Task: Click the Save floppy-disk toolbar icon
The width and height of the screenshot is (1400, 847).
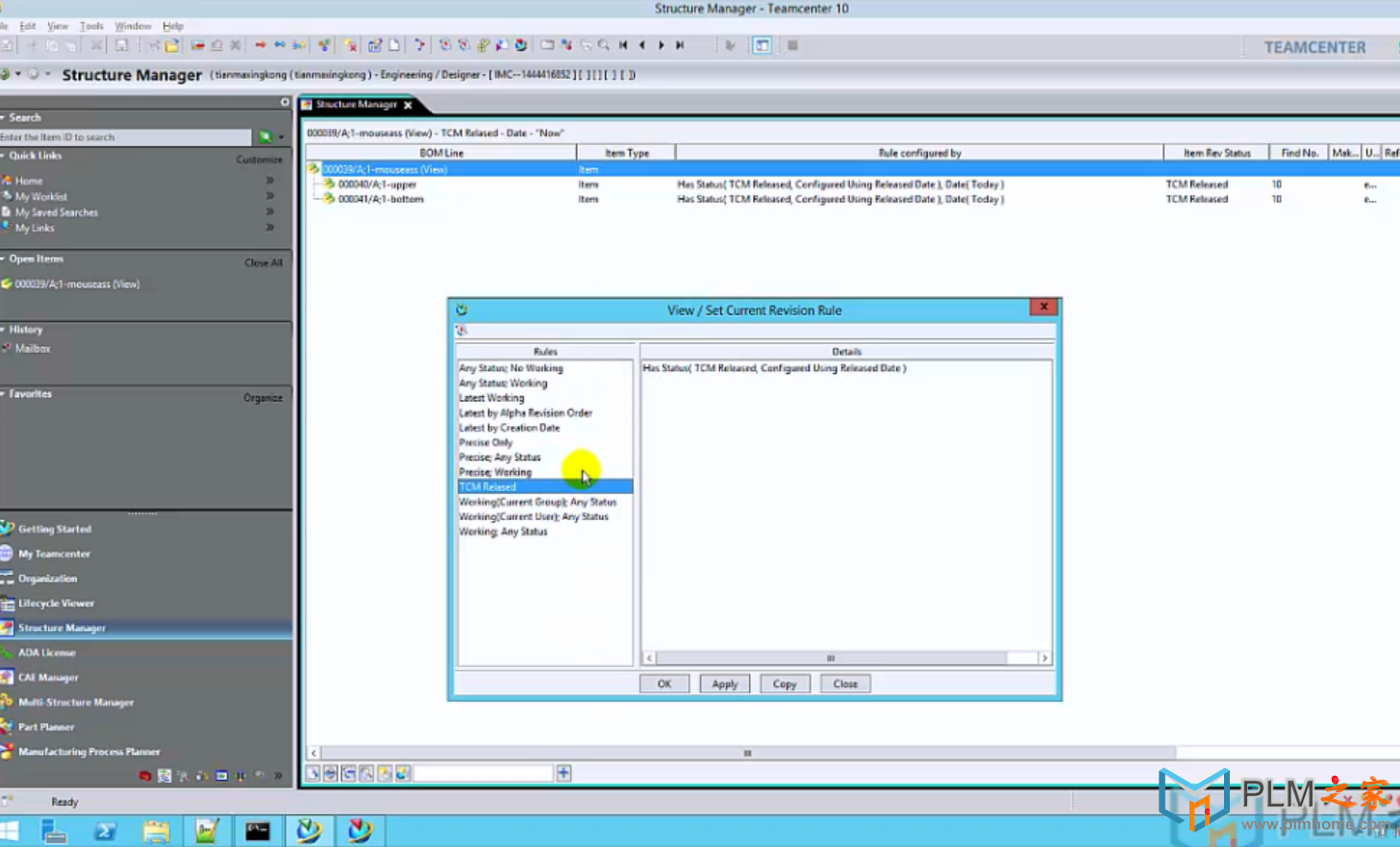Action: pos(121,45)
